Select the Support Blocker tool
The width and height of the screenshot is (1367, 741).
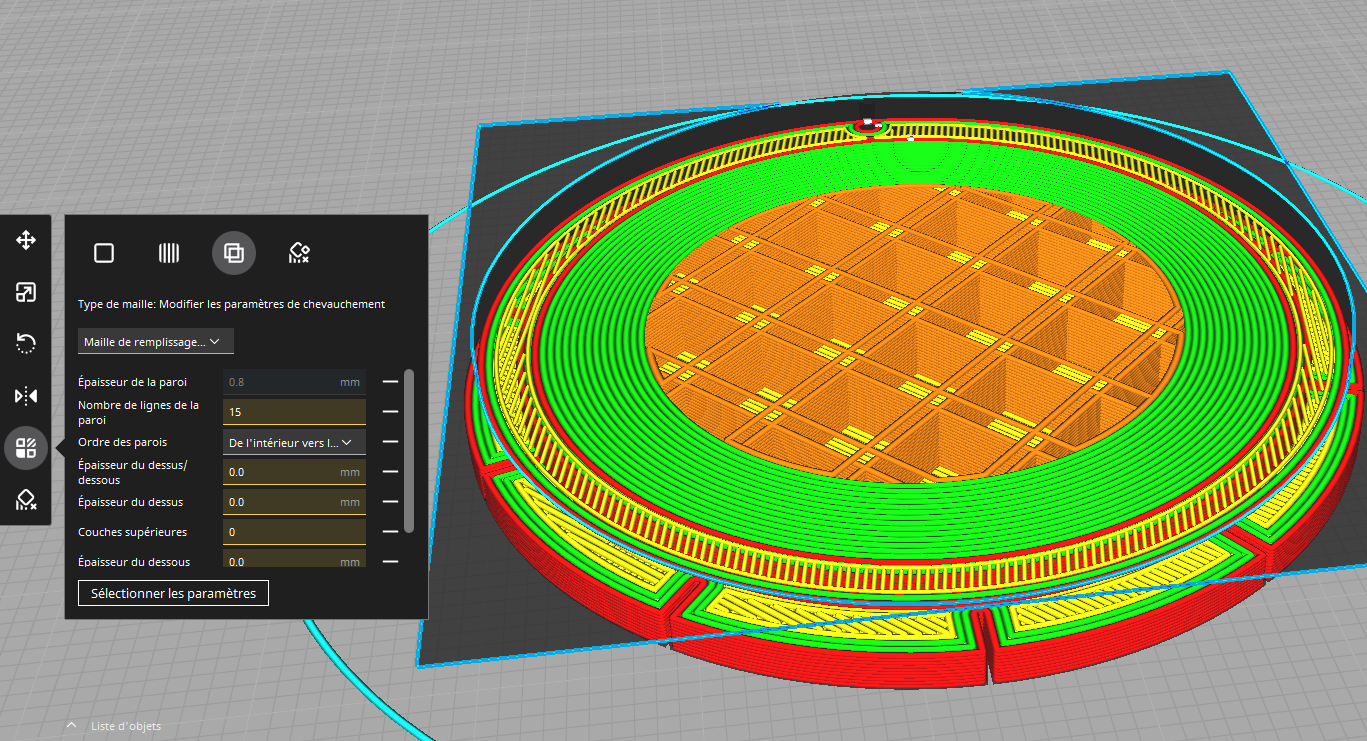(x=26, y=500)
